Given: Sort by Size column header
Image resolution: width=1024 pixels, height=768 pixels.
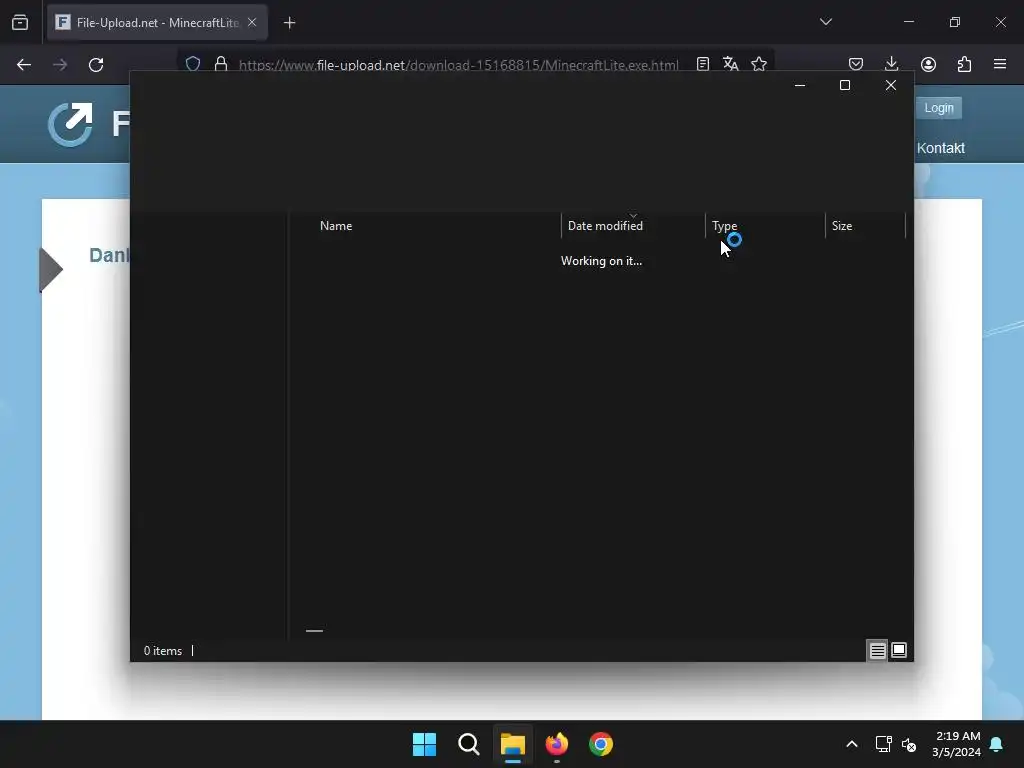Looking at the screenshot, I should pos(865,226).
